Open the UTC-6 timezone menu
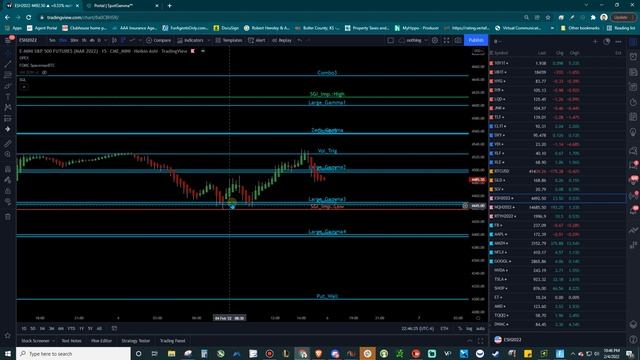 (417, 329)
